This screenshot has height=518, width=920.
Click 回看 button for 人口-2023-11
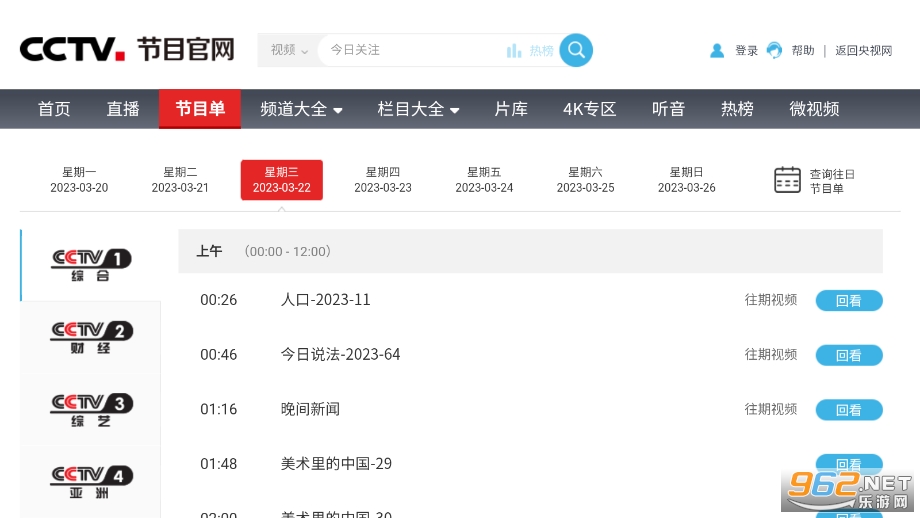848,300
